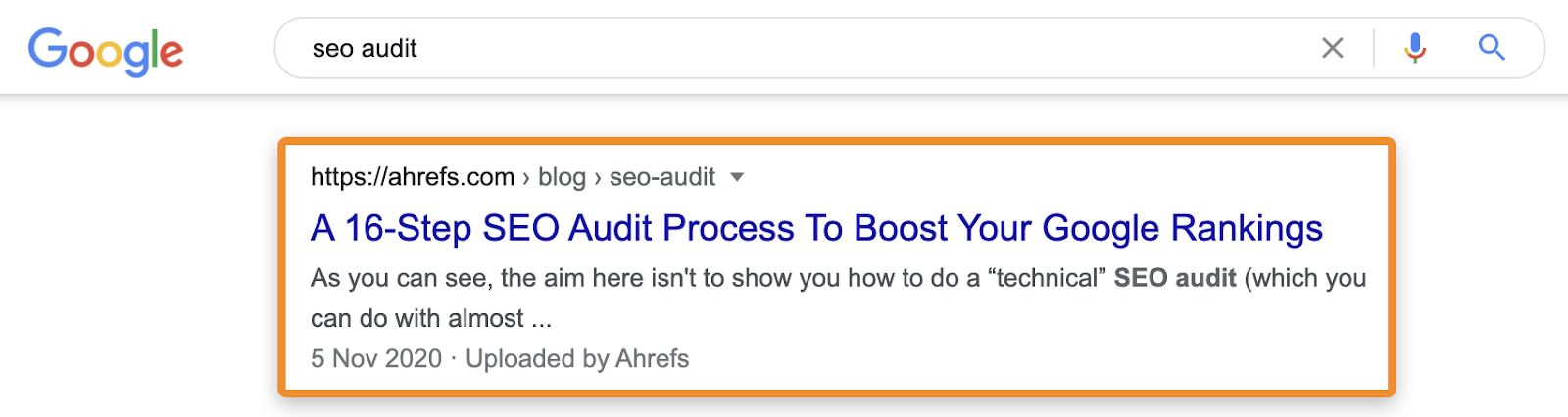Click the divider between clear and microphone
The width and height of the screenshot is (1568, 417).
point(1374,48)
